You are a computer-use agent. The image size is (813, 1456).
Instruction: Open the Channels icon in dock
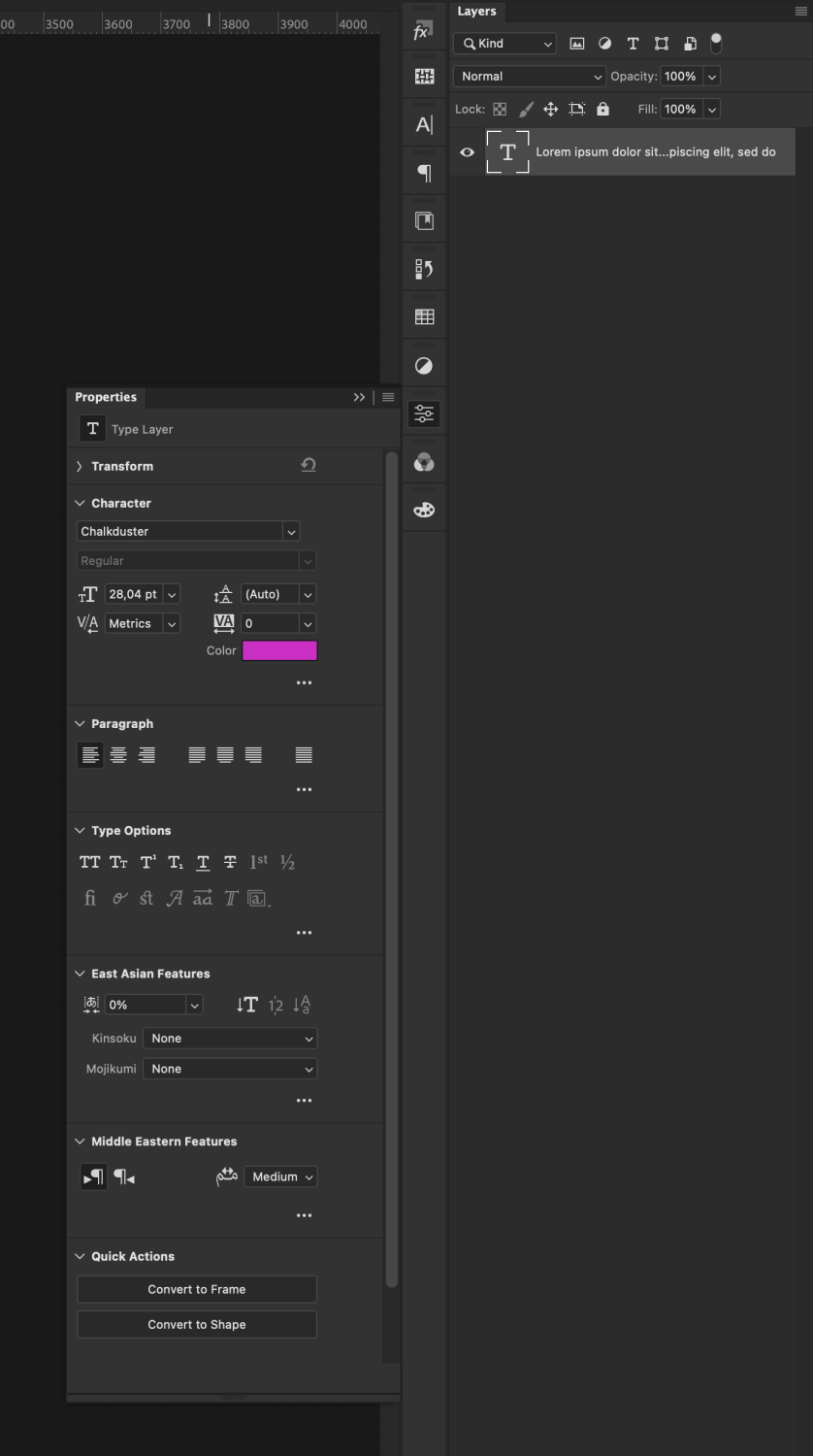(x=424, y=463)
